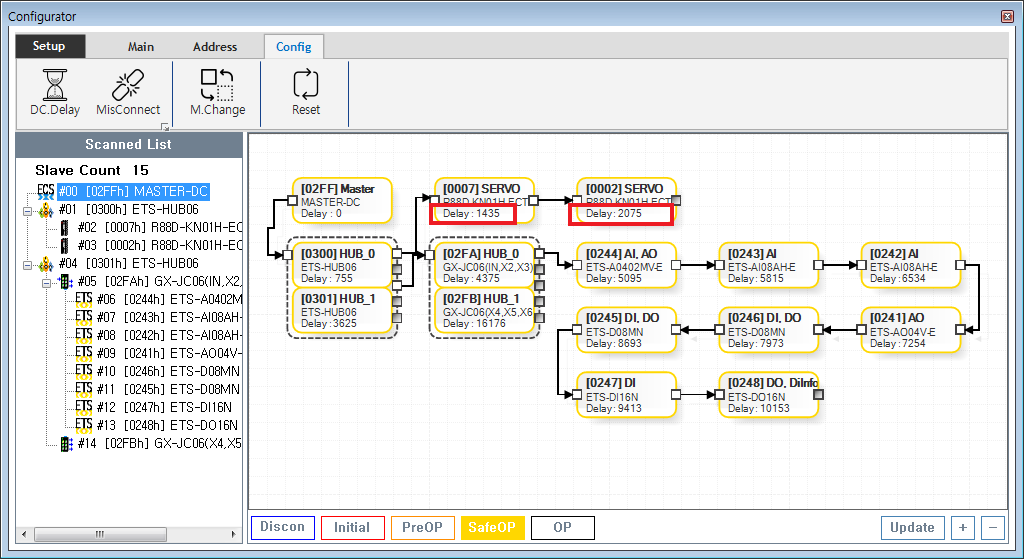Toggle the Initial state filter

(352, 527)
